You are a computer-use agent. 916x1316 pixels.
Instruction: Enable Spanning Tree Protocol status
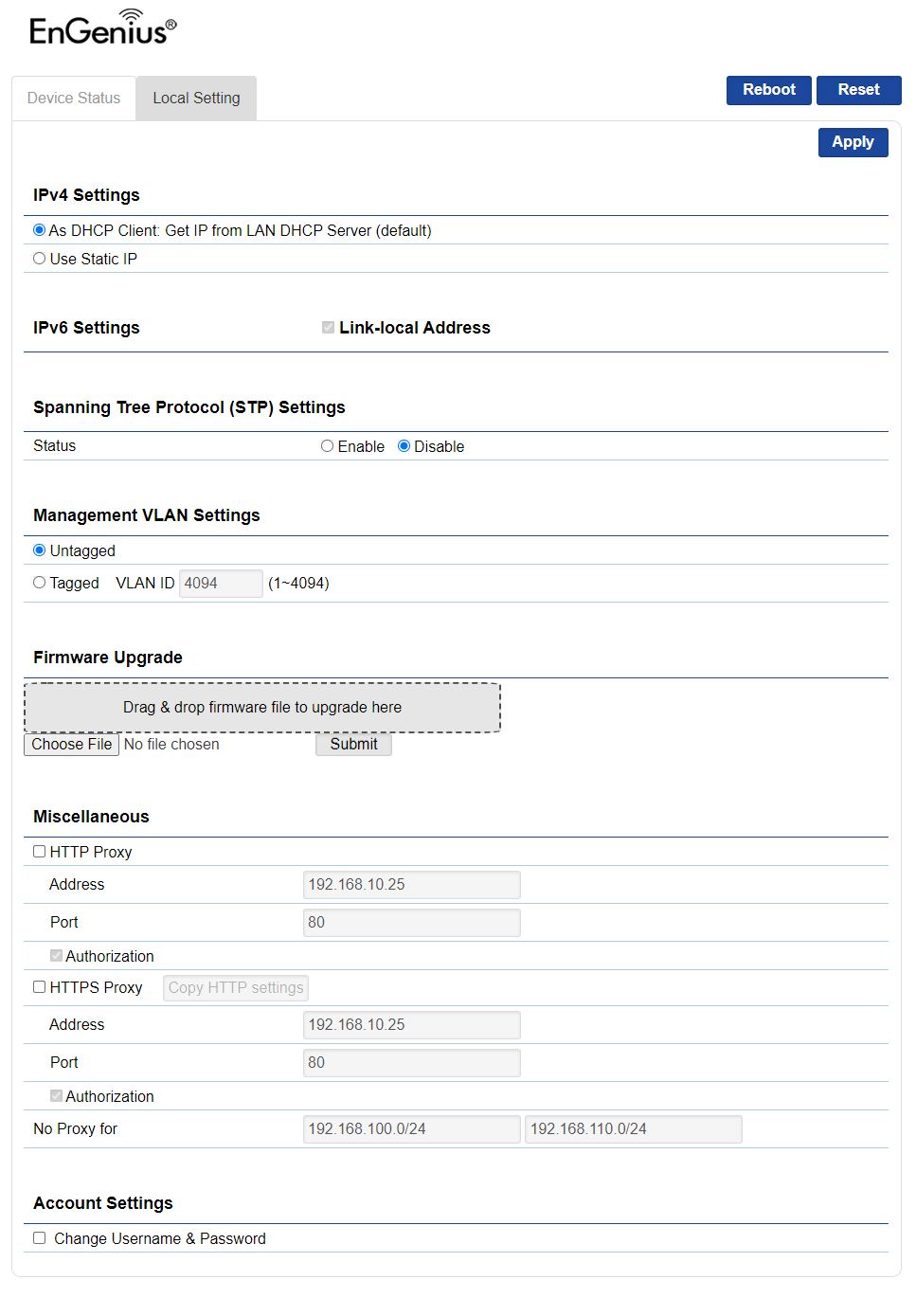click(328, 446)
